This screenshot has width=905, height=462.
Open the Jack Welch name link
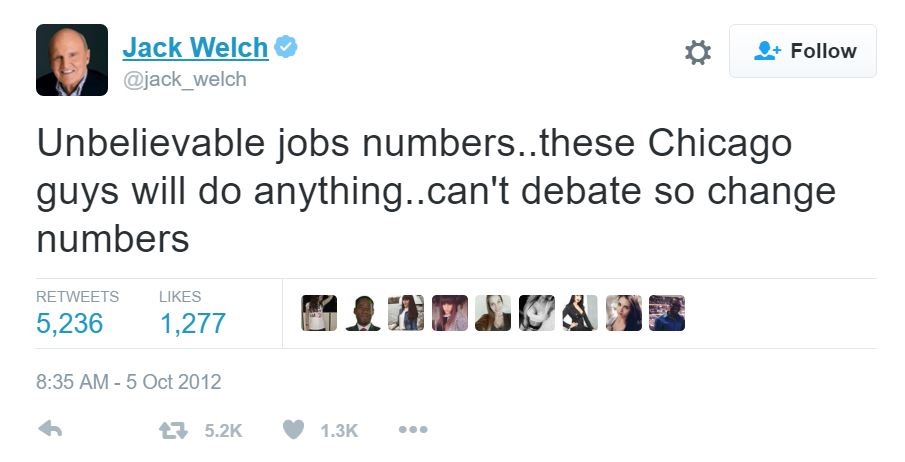pos(195,47)
